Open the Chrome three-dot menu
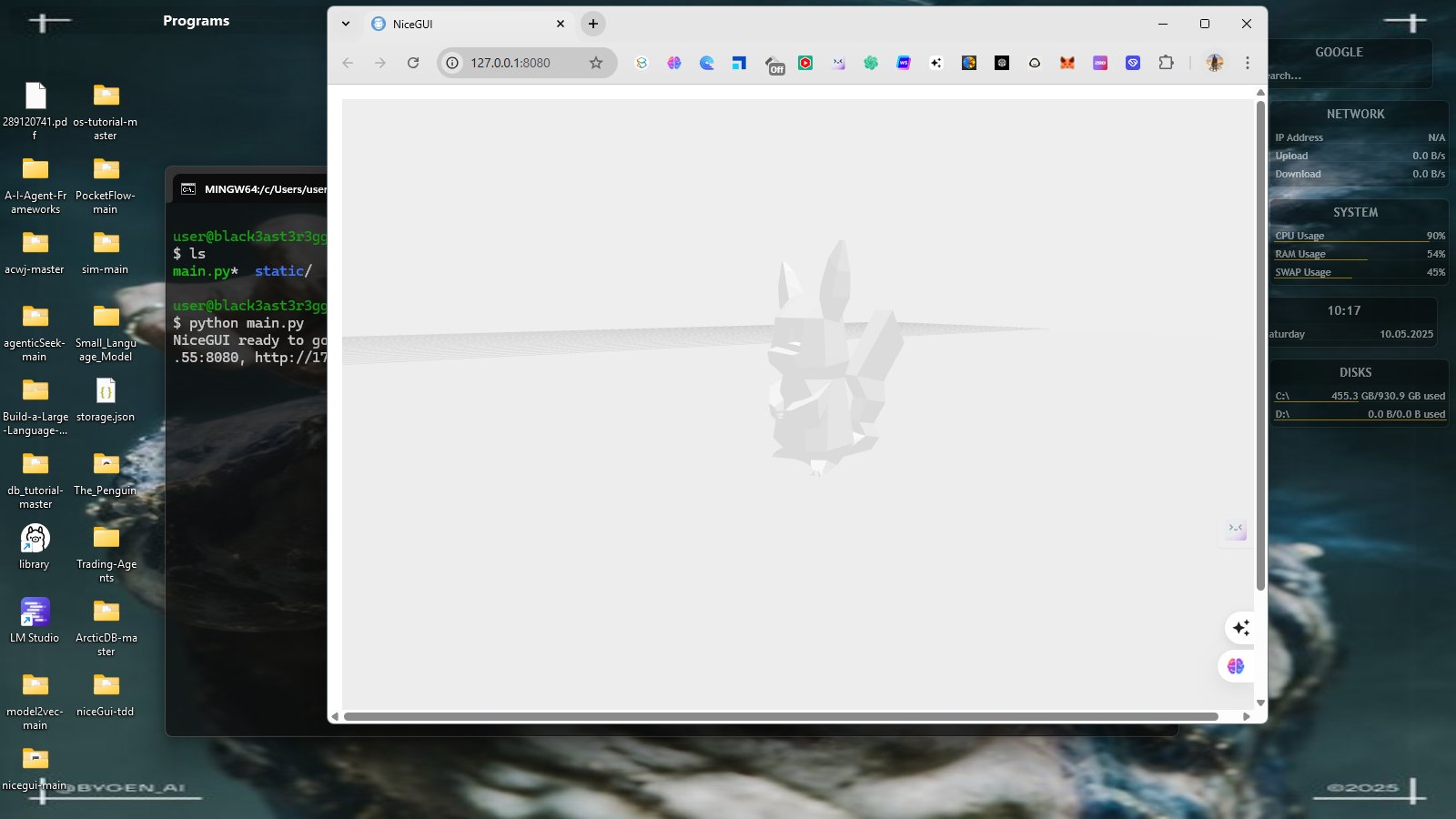 coord(1248,63)
